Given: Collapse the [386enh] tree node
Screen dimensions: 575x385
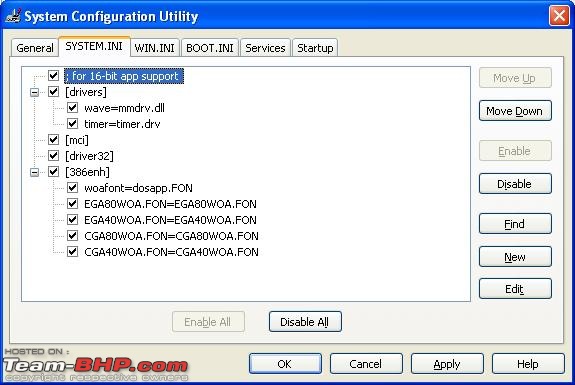Looking at the screenshot, I should pos(34,172).
